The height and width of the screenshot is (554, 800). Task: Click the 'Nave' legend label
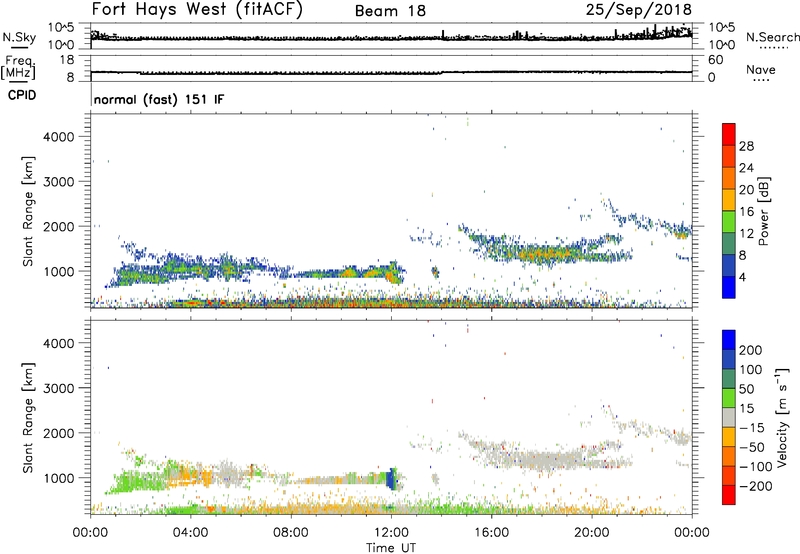pyautogui.click(x=761, y=70)
